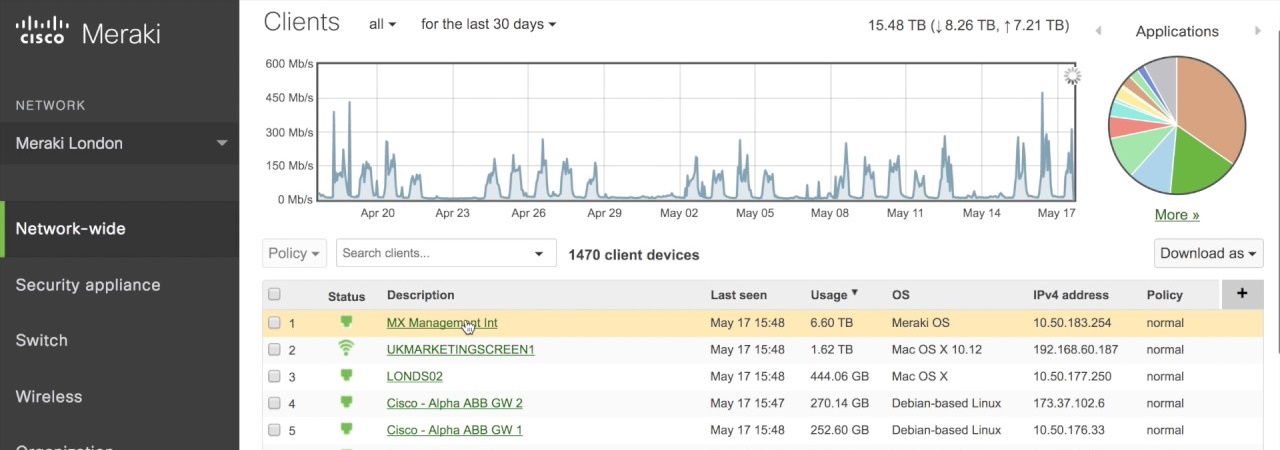1280x450 pixels.
Task: Click the 1.62 TB usage value
Action: (x=832, y=350)
